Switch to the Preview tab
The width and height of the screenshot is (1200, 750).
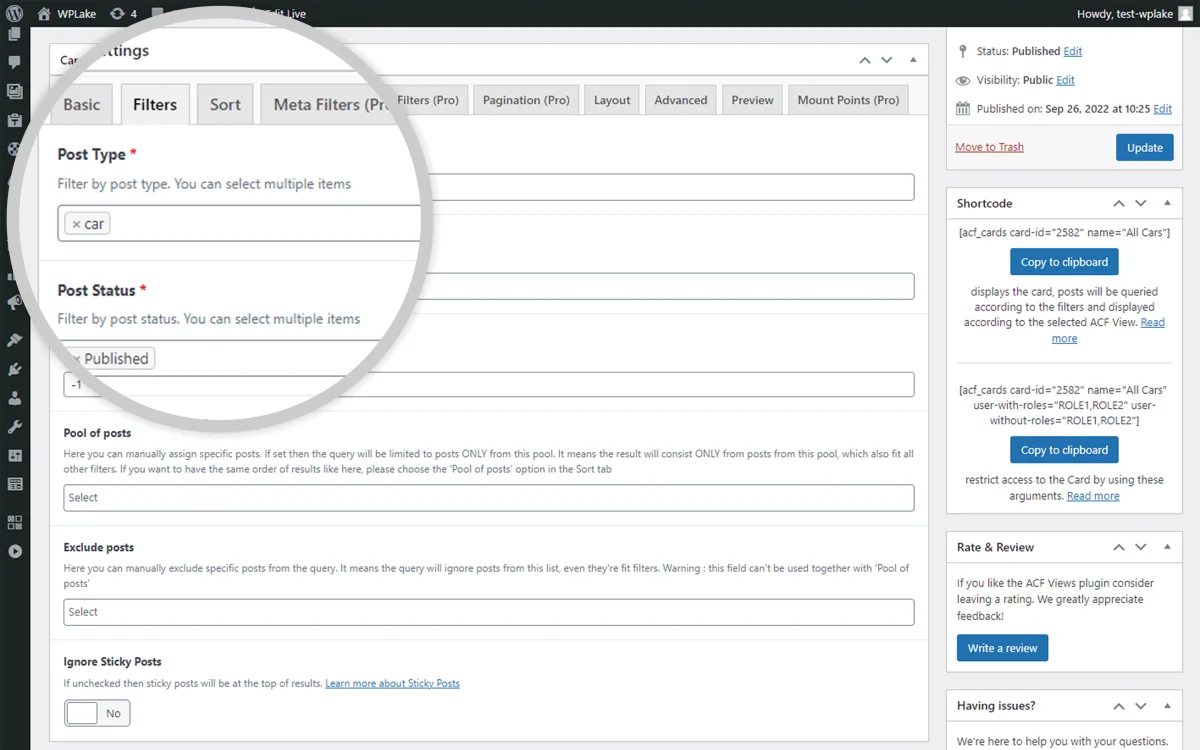click(x=752, y=100)
